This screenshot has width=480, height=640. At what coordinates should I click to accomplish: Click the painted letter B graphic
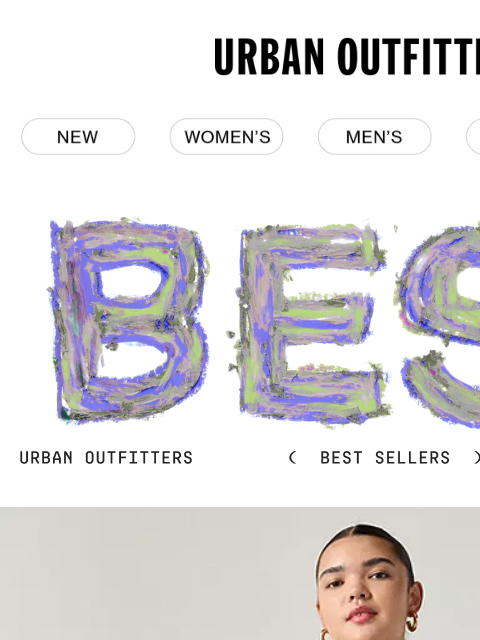[x=129, y=321]
